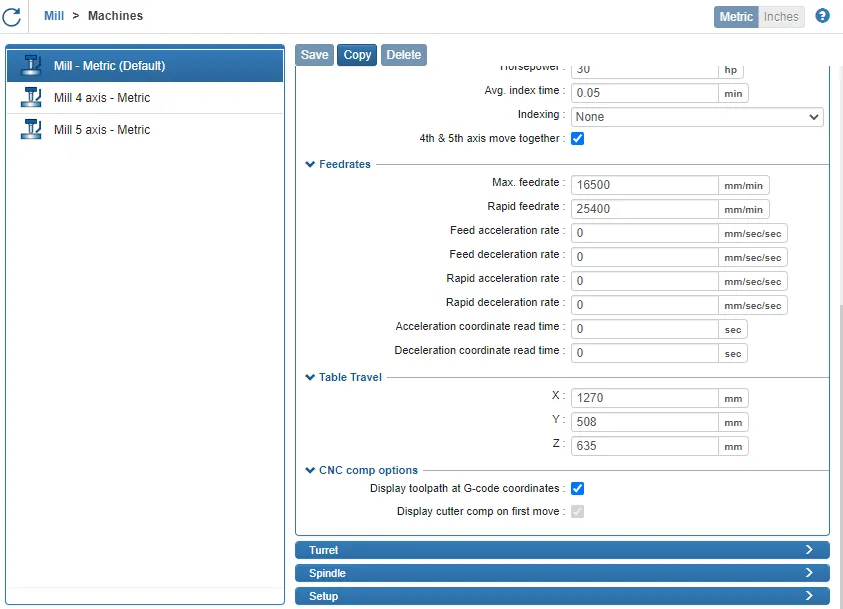
Task: Click the Mill - Metric (Default) machine icon
Action: coord(31,66)
